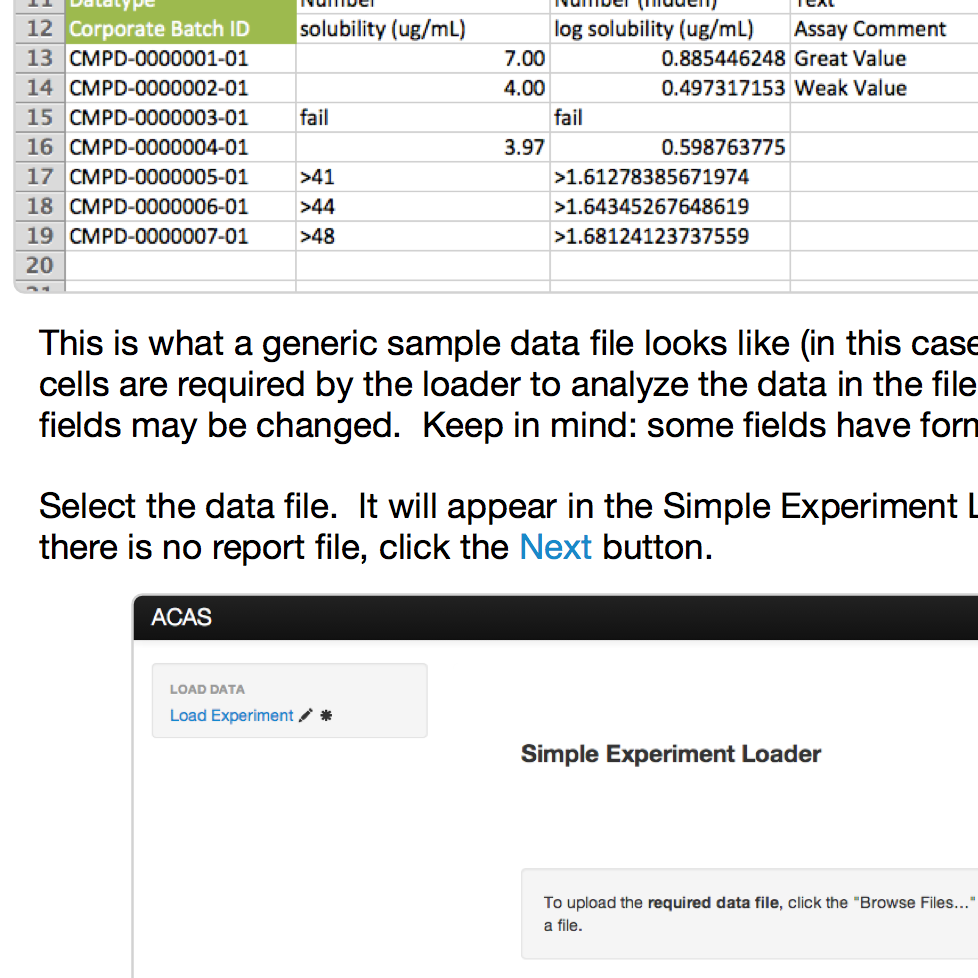Image resolution: width=978 pixels, height=978 pixels.
Task: Select cell CMPD-0000003-01
Action: [180, 117]
